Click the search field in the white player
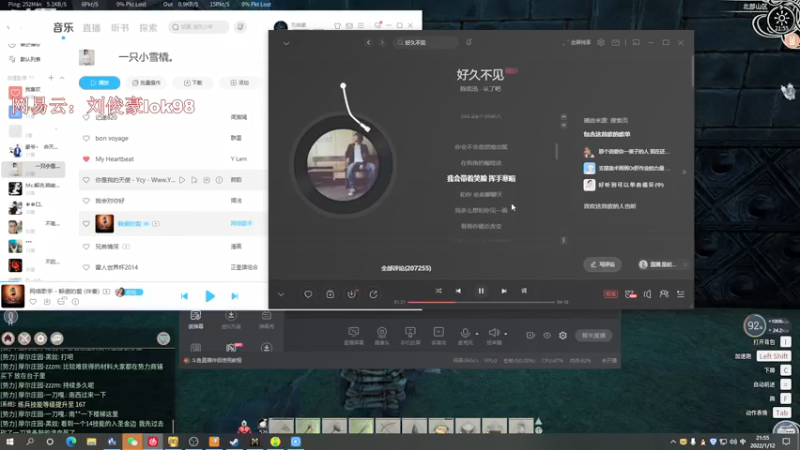The width and height of the screenshot is (800, 450). click(x=198, y=27)
